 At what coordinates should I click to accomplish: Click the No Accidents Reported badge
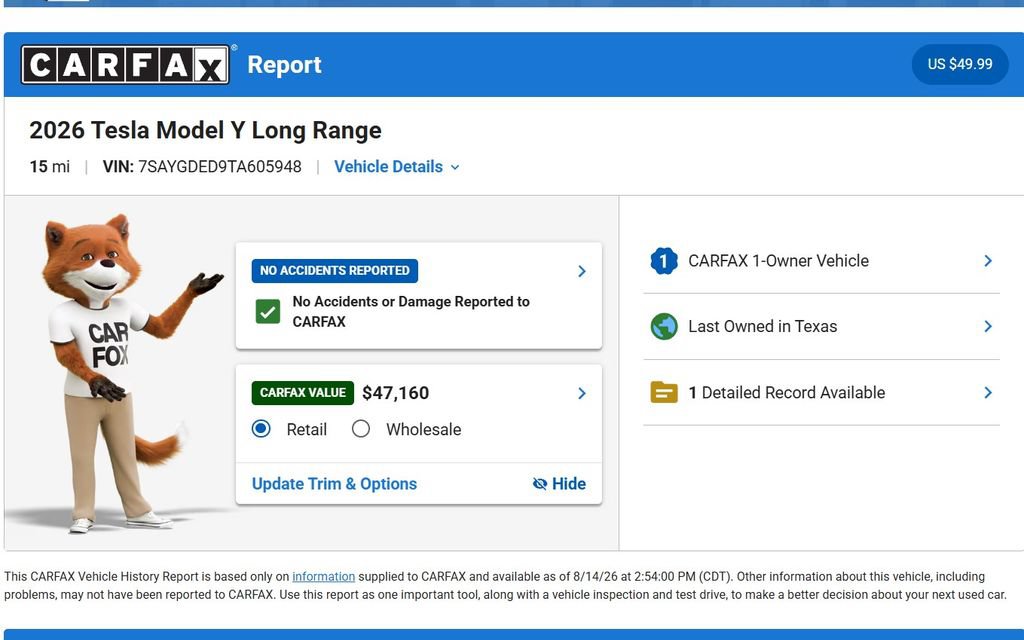(334, 270)
